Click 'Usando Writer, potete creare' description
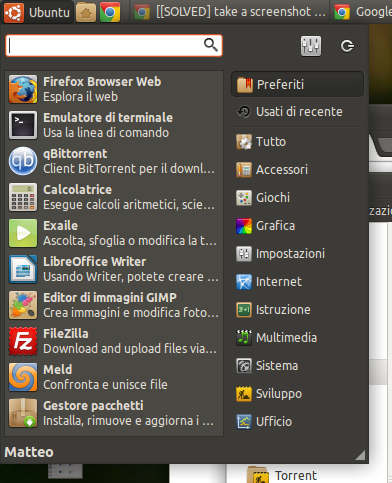The image size is (392, 483). pyautogui.click(x=131, y=277)
